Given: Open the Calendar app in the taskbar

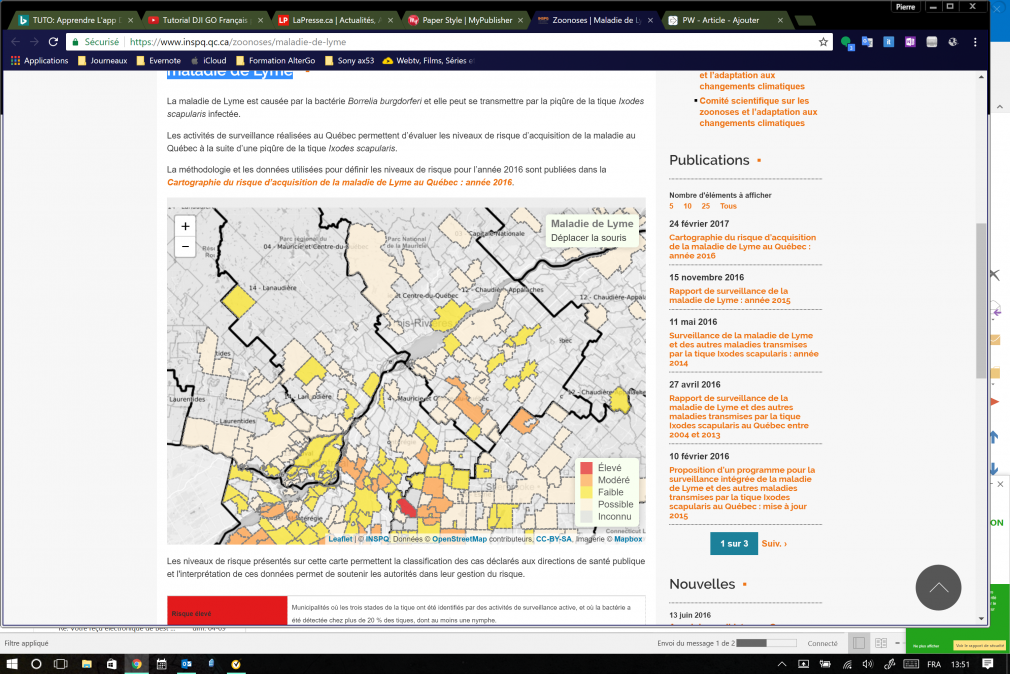Looking at the screenshot, I should click(162, 664).
